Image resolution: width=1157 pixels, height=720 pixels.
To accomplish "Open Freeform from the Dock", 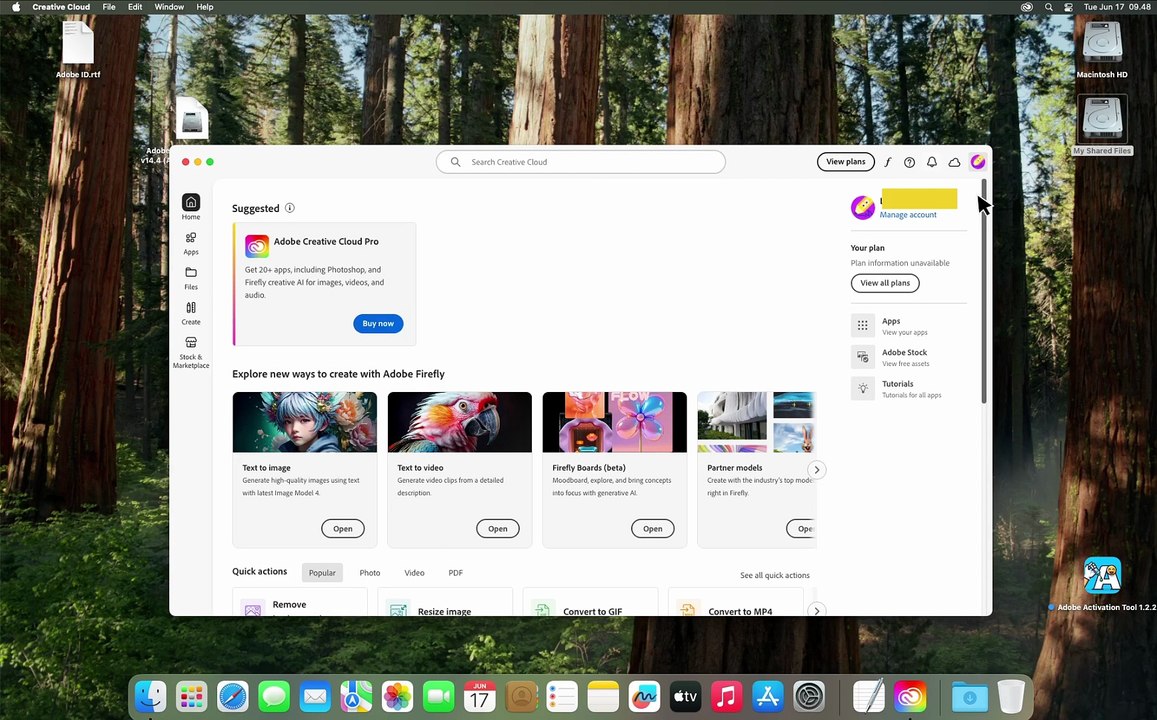I will [644, 696].
